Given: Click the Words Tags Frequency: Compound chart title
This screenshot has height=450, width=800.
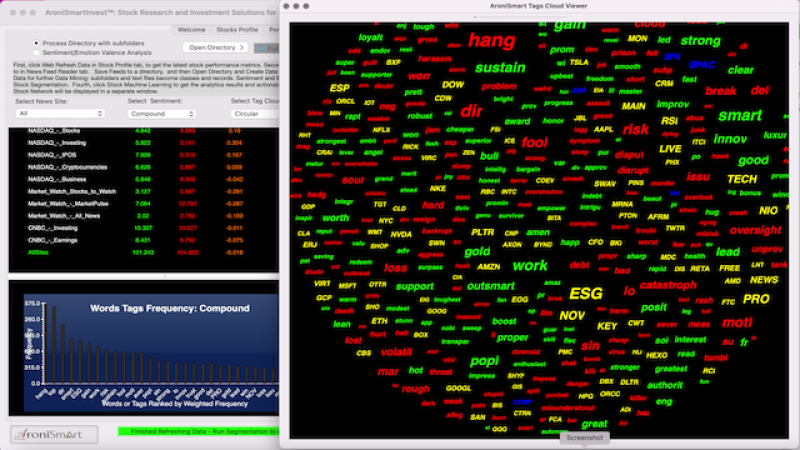Looking at the screenshot, I should (x=170, y=308).
